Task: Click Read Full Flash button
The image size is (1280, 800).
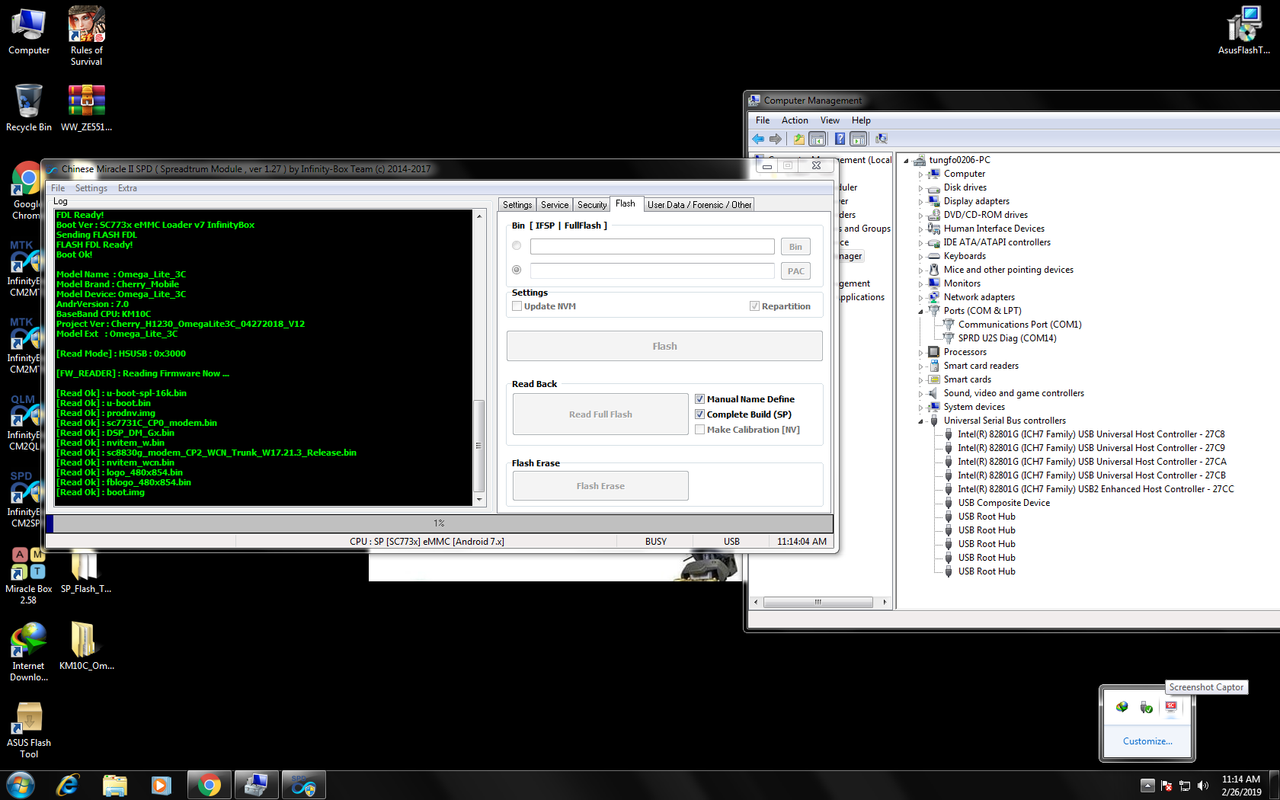Action: [x=601, y=414]
